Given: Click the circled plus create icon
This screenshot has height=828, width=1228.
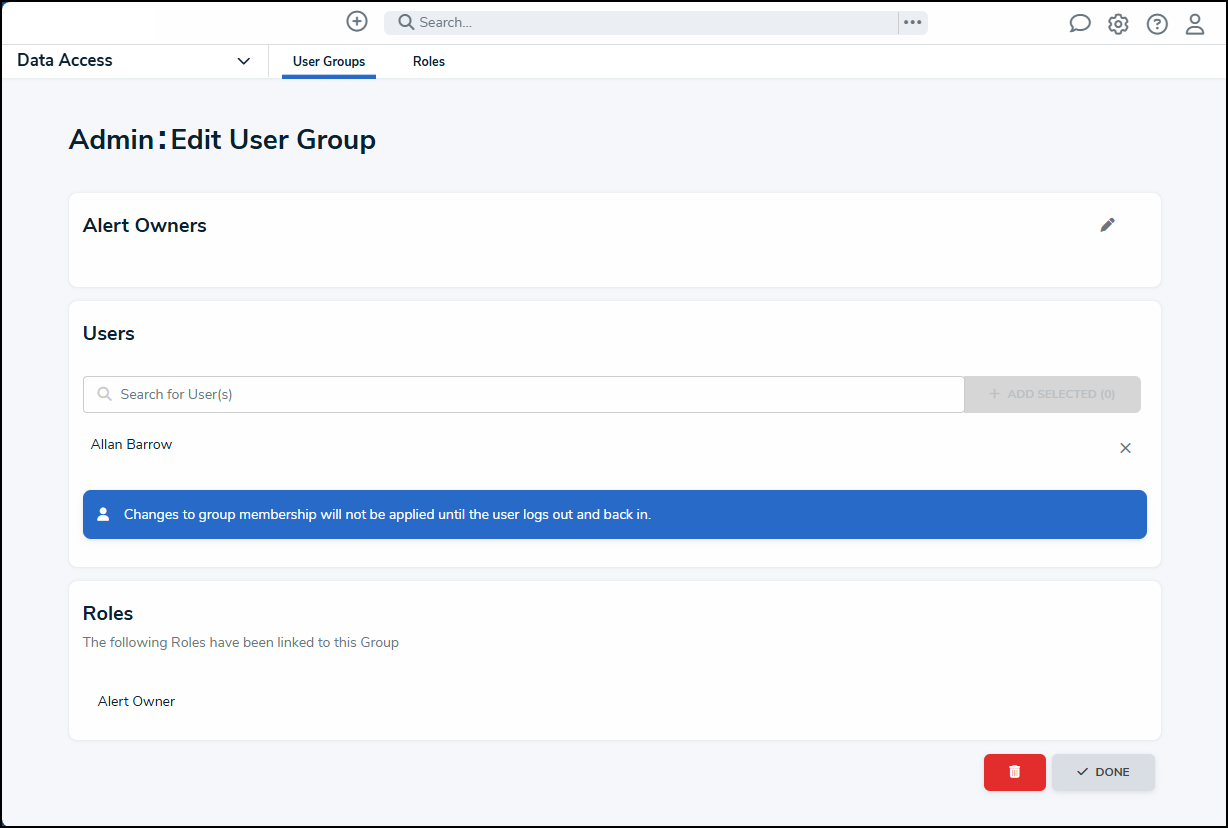Looking at the screenshot, I should pyautogui.click(x=357, y=21).
